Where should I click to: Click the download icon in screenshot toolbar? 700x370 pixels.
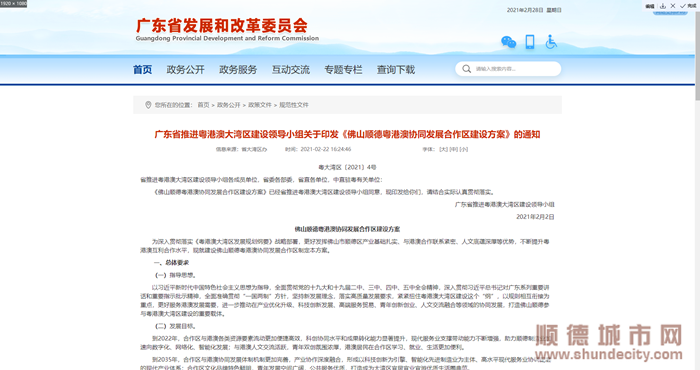click(663, 6)
